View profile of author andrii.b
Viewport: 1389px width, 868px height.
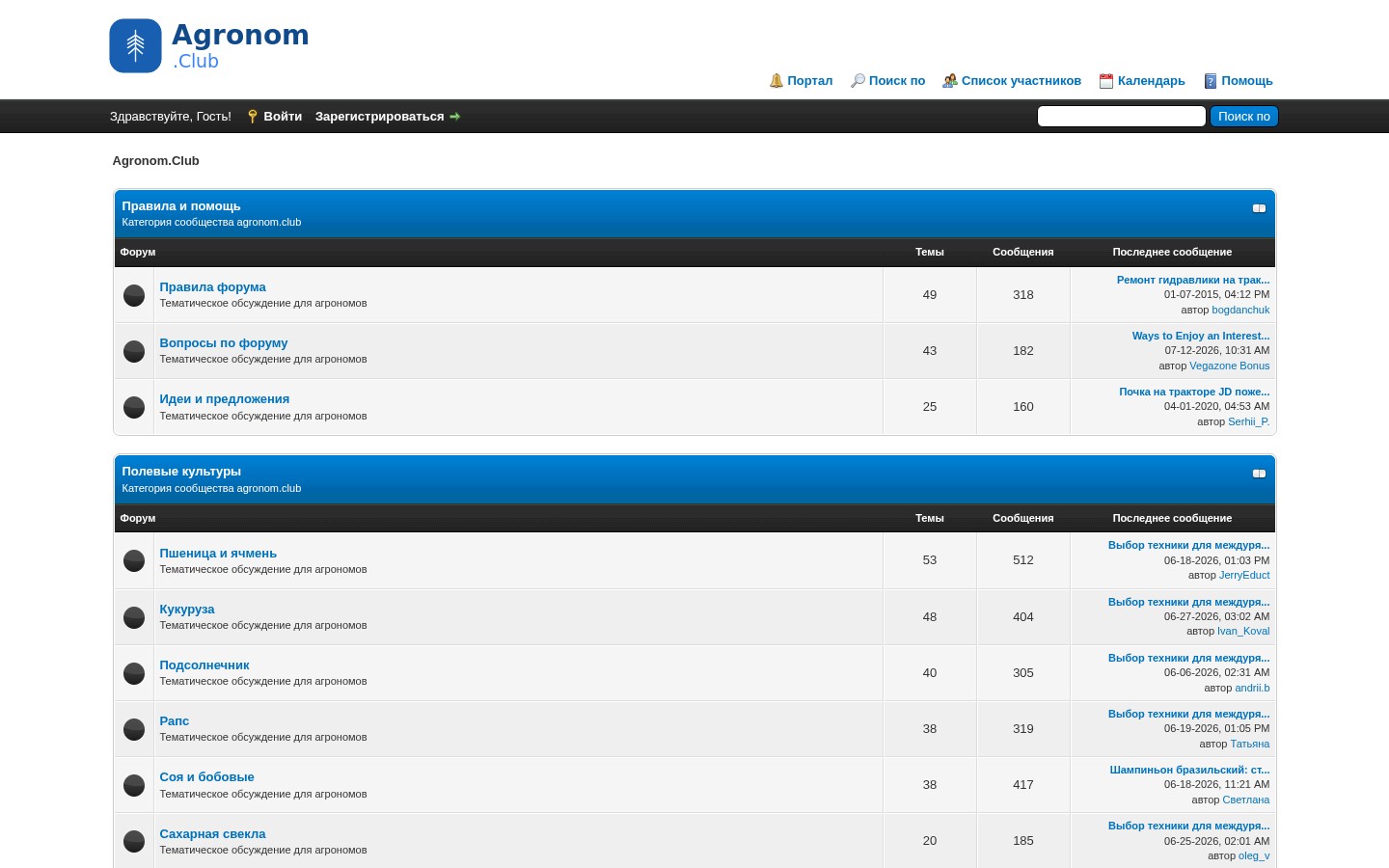1252,689
